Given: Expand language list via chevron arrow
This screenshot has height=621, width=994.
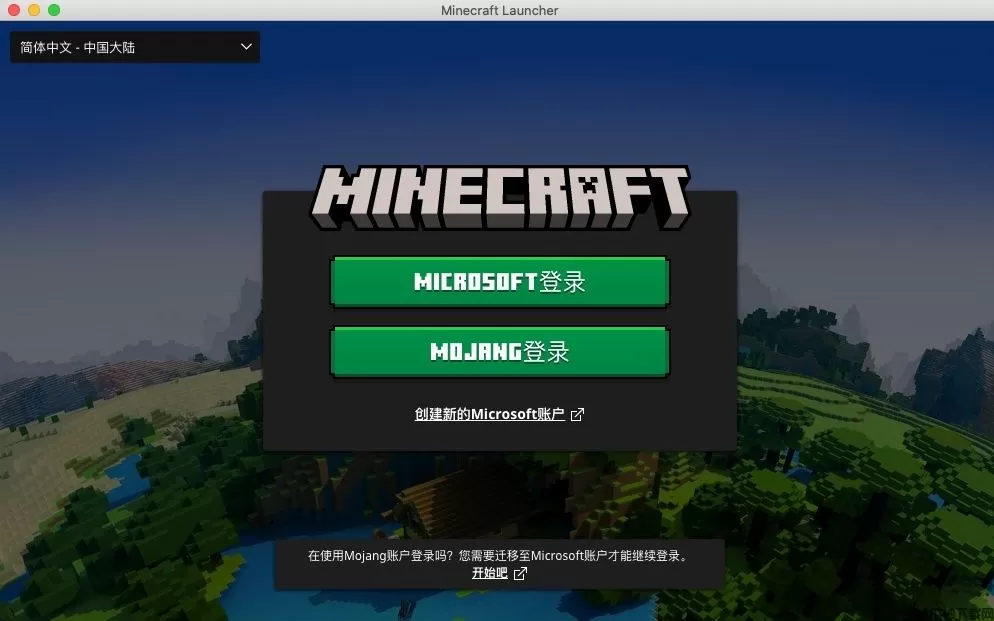Looking at the screenshot, I should coord(247,47).
